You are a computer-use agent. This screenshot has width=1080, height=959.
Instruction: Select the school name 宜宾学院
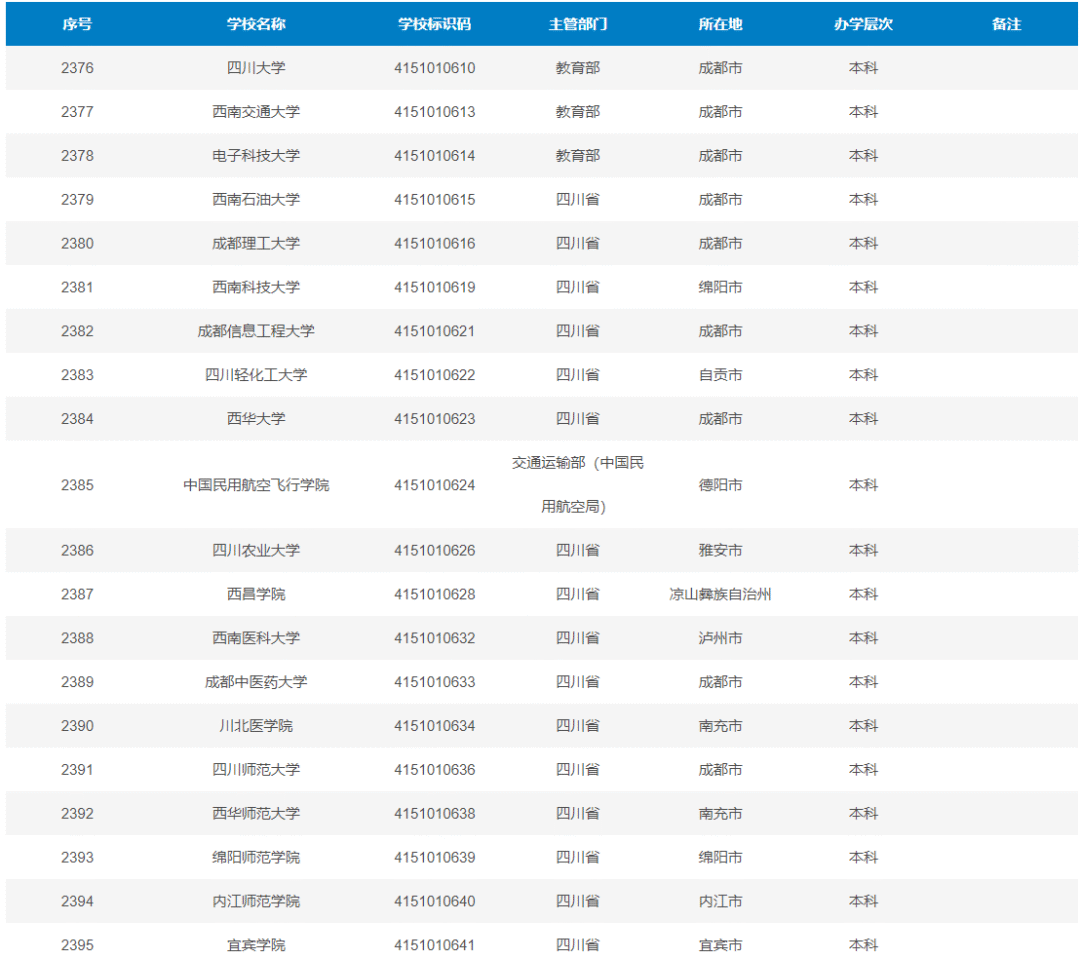coord(256,946)
